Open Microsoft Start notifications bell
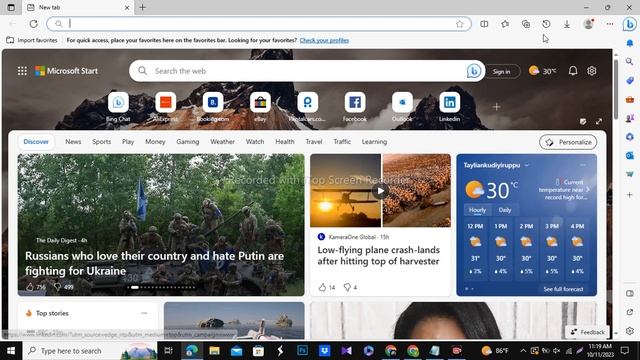 point(573,71)
